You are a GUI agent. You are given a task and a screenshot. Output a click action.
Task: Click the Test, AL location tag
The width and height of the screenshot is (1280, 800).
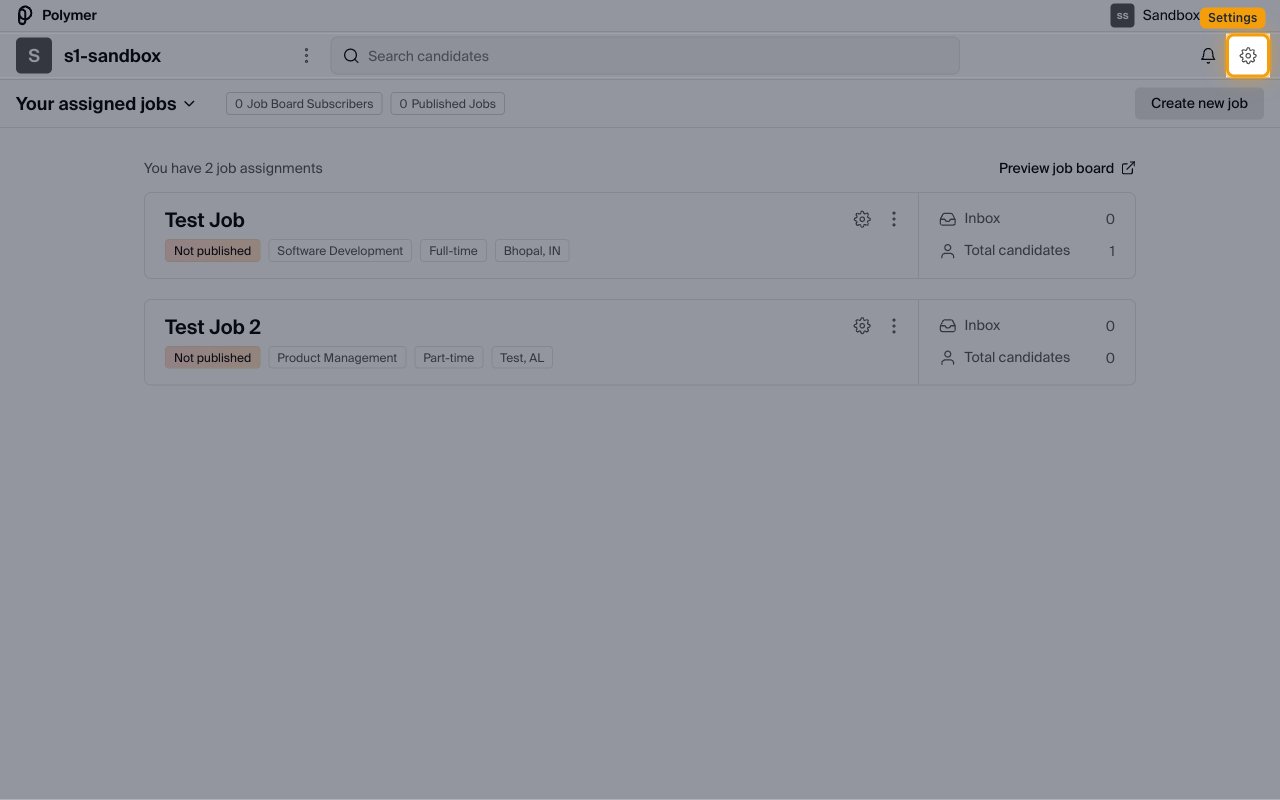tap(522, 358)
